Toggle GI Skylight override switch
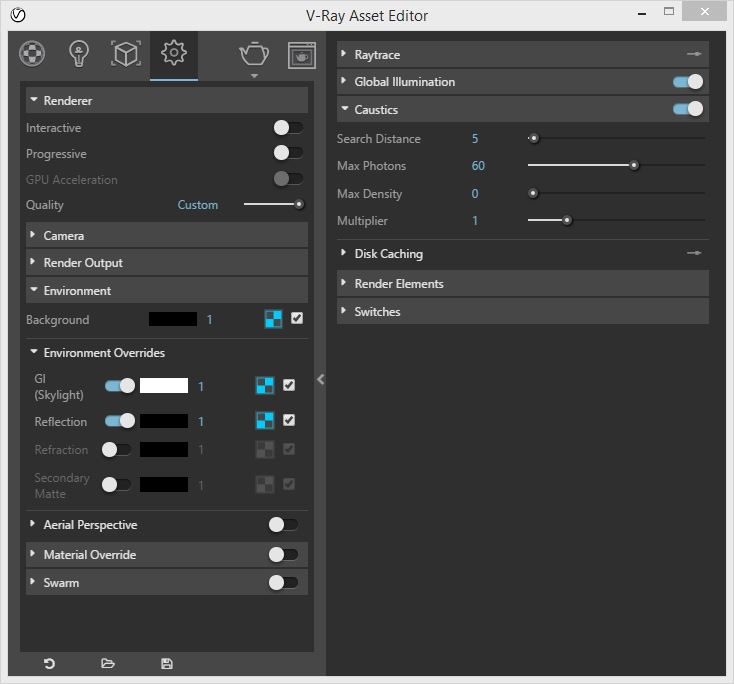734x684 pixels. pyautogui.click(x=120, y=386)
